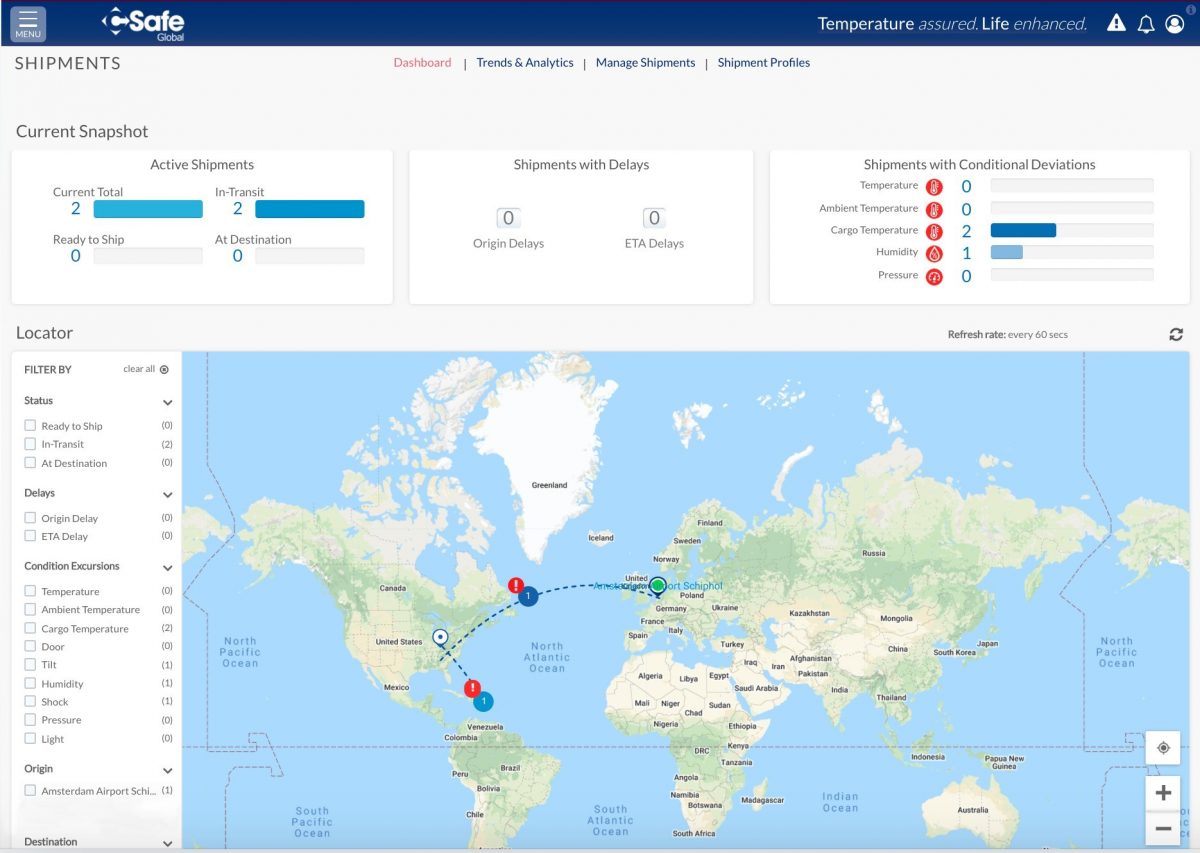
Task: Open the user profile account icon
Action: (1175, 23)
